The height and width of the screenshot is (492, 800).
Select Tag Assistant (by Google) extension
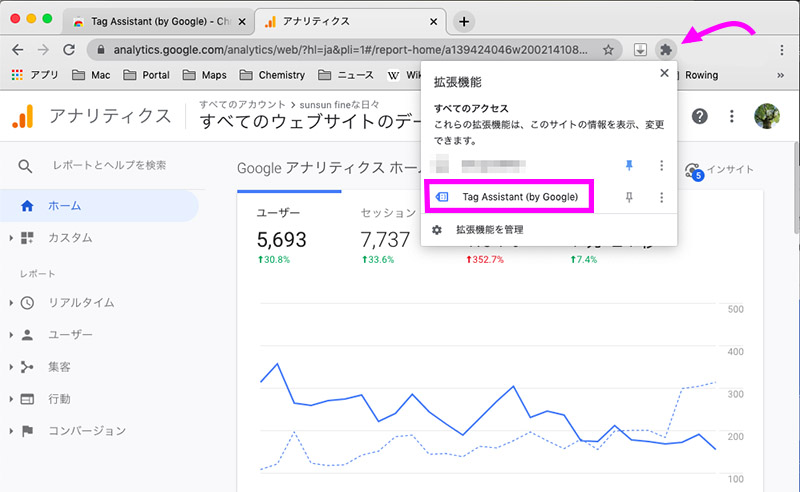pos(520,197)
